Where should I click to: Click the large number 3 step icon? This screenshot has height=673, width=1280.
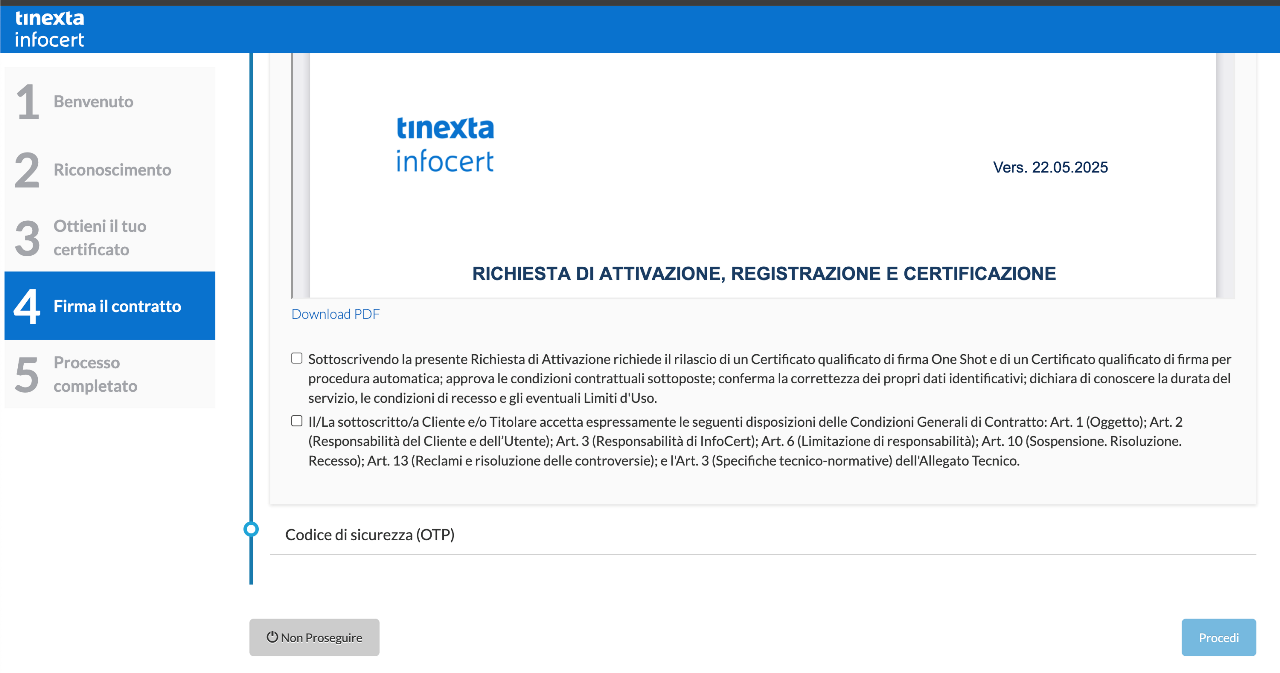pyautogui.click(x=28, y=238)
